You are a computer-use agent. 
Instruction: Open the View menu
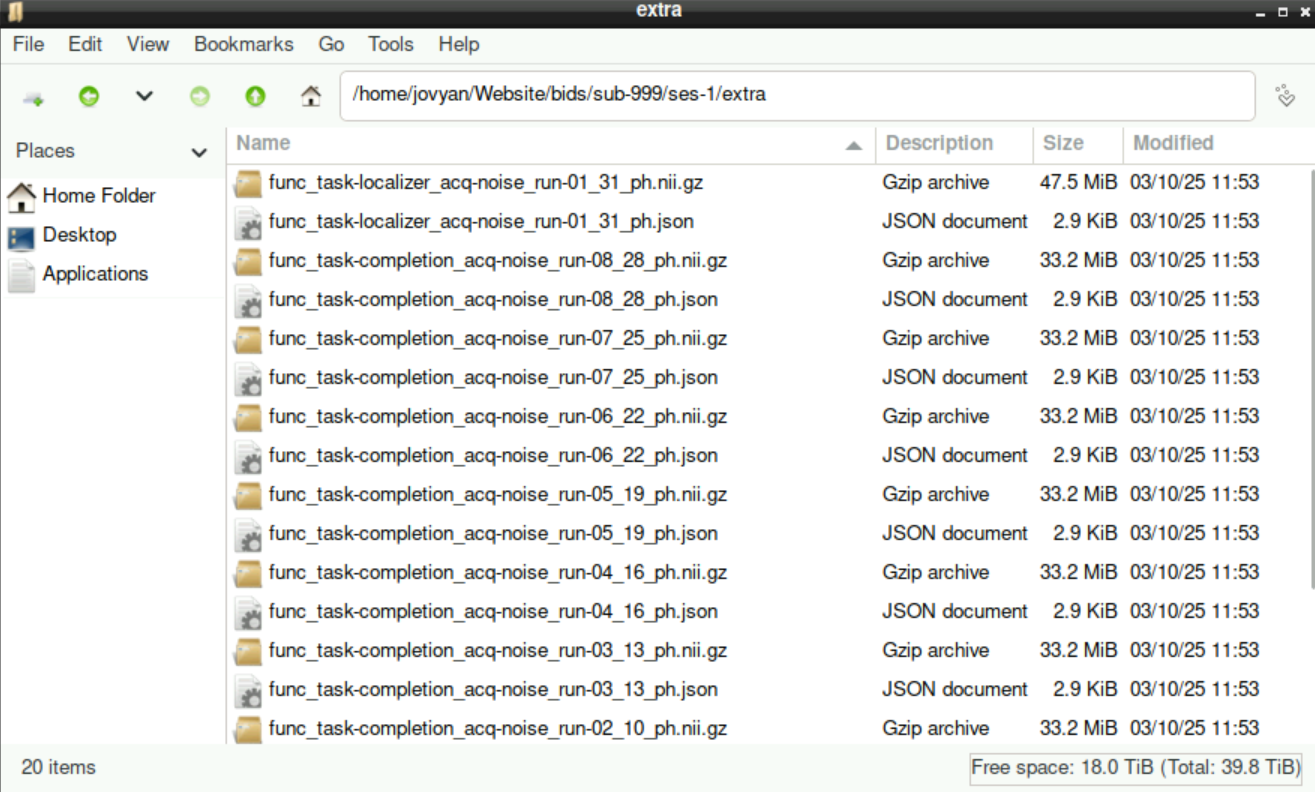148,44
